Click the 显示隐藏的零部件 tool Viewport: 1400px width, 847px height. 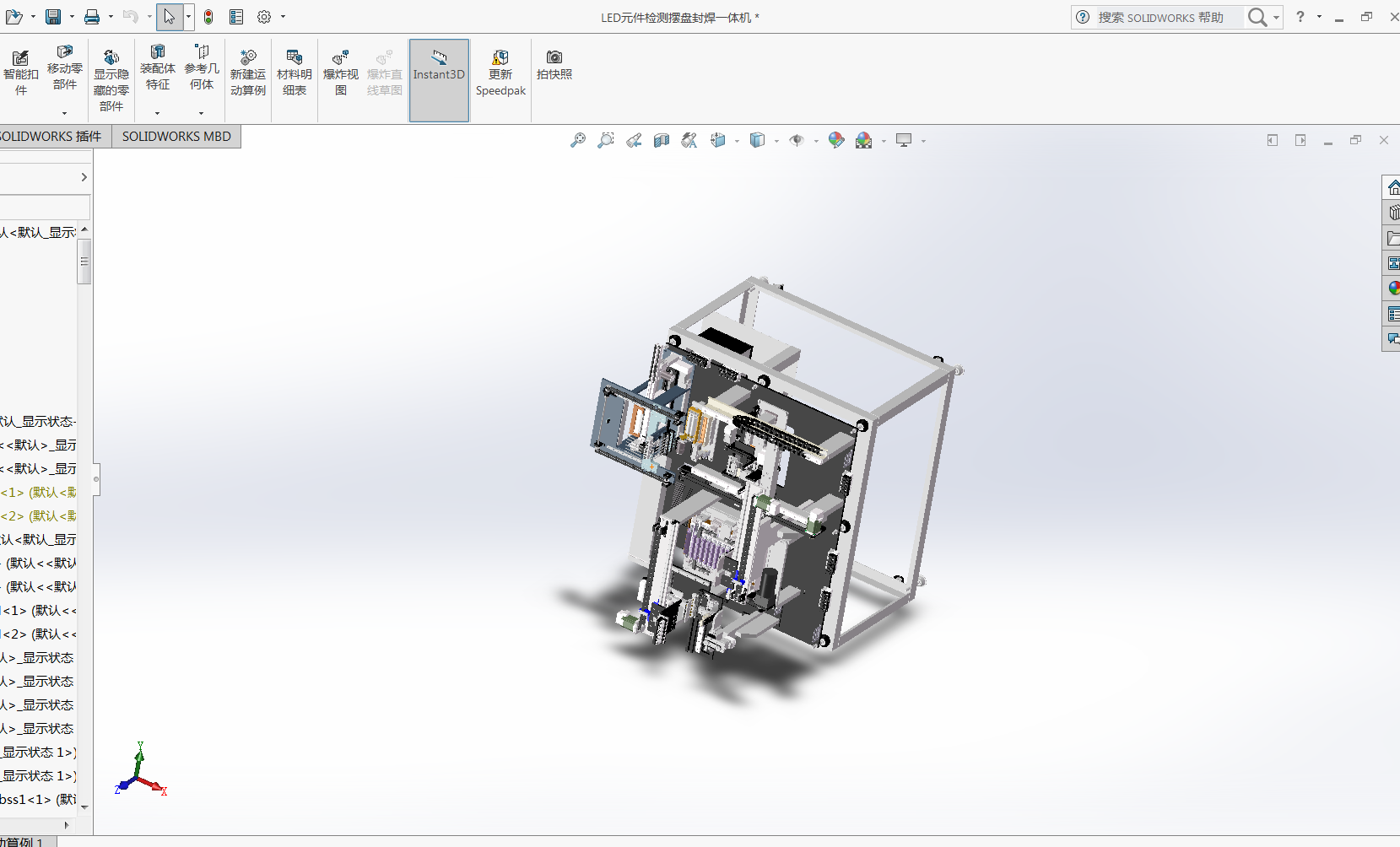coord(111,80)
